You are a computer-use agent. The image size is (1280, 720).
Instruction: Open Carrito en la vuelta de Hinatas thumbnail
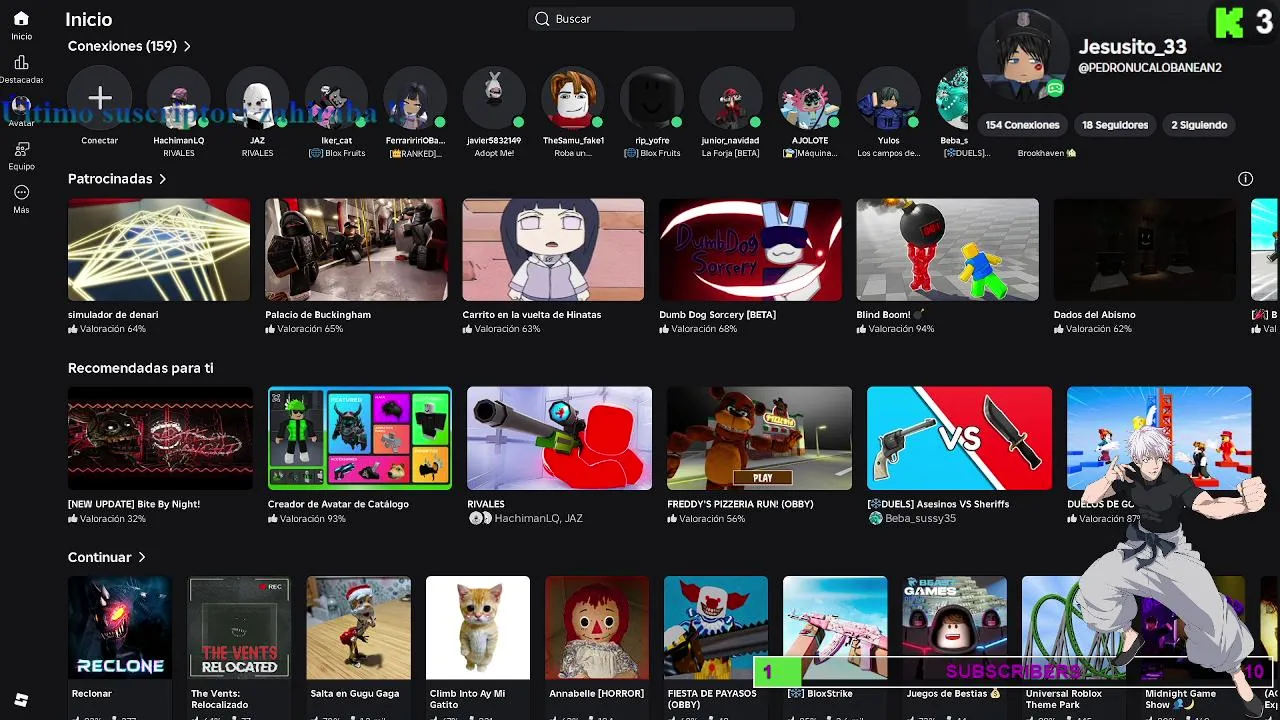553,249
